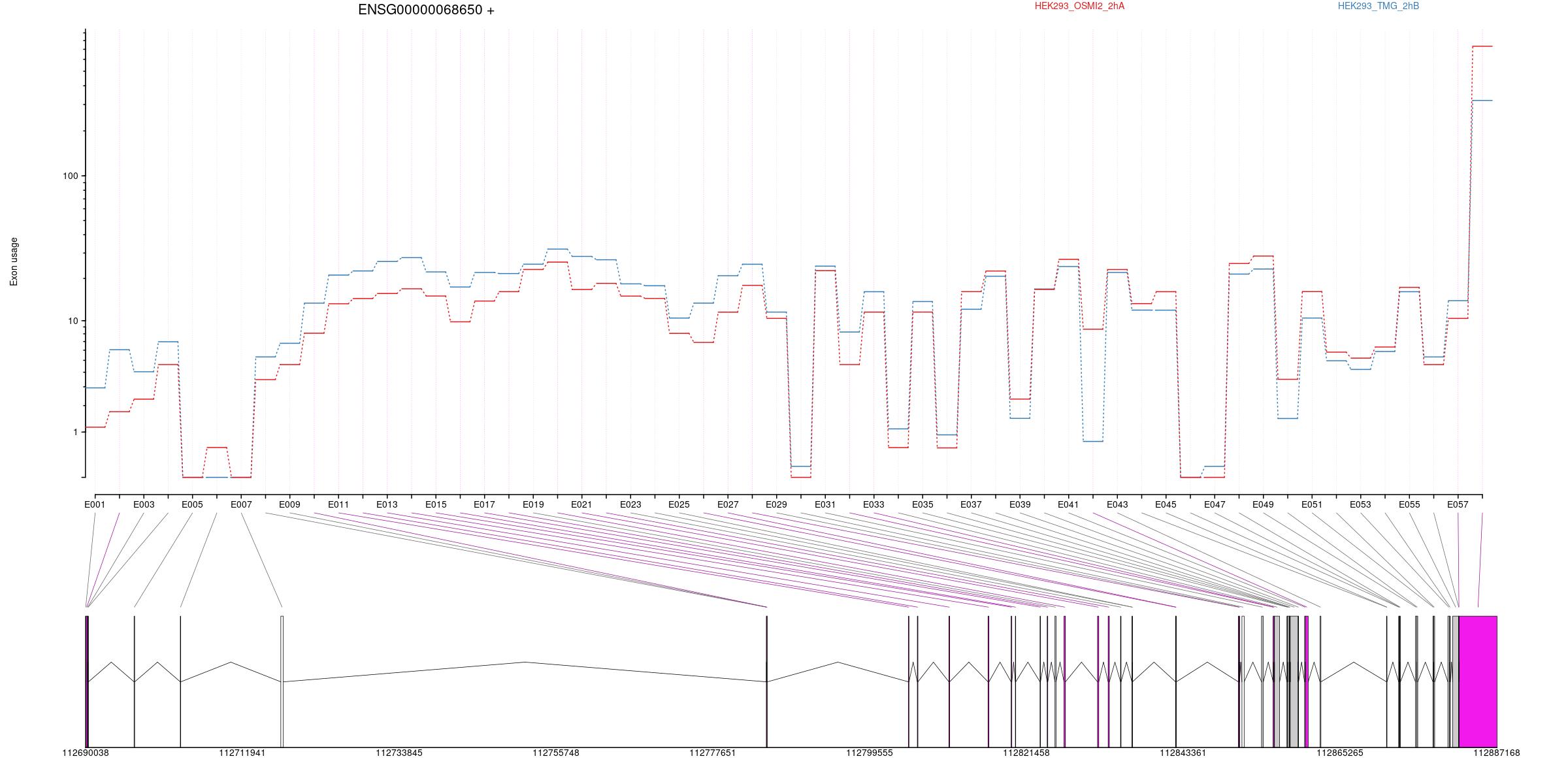Viewport: 1568px width, 784px height.
Task: Click exon label E049
Action: click(x=1263, y=504)
